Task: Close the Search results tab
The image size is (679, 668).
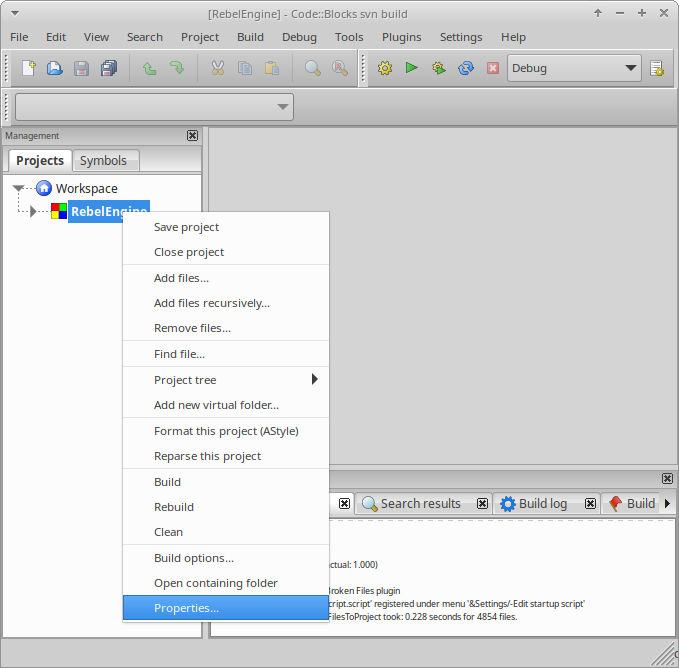Action: (482, 503)
